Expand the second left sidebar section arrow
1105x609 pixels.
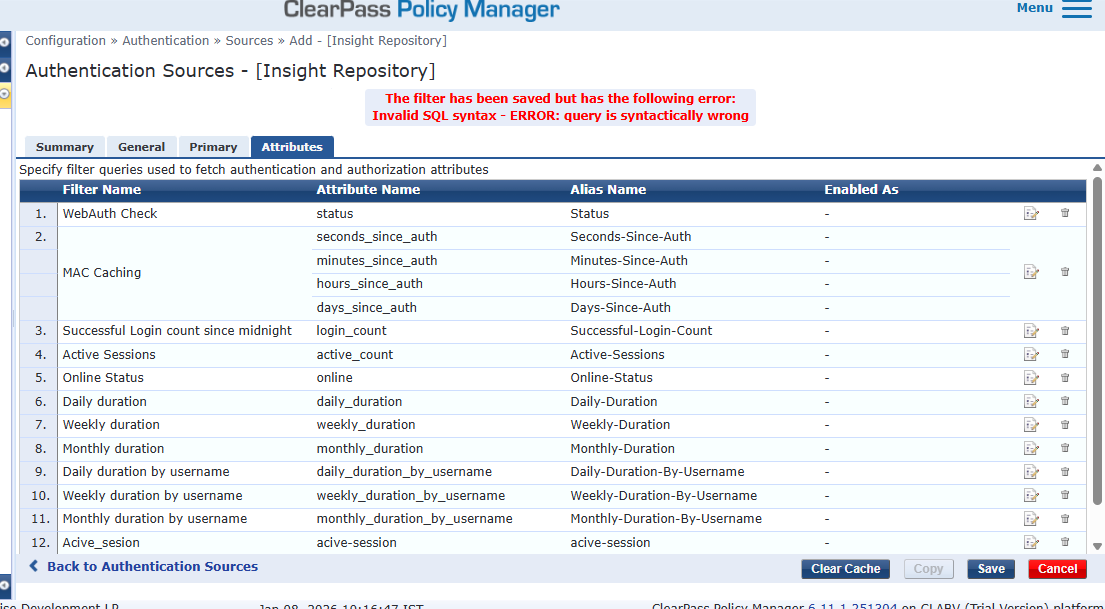click(5, 68)
